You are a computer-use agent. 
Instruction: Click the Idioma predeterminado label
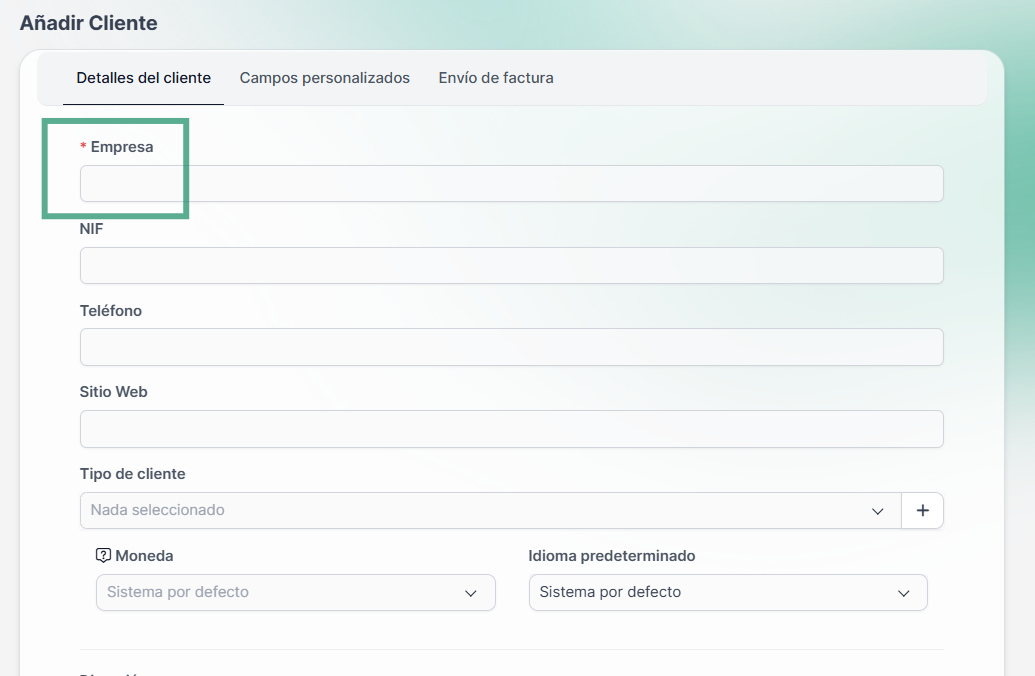pyautogui.click(x=611, y=556)
